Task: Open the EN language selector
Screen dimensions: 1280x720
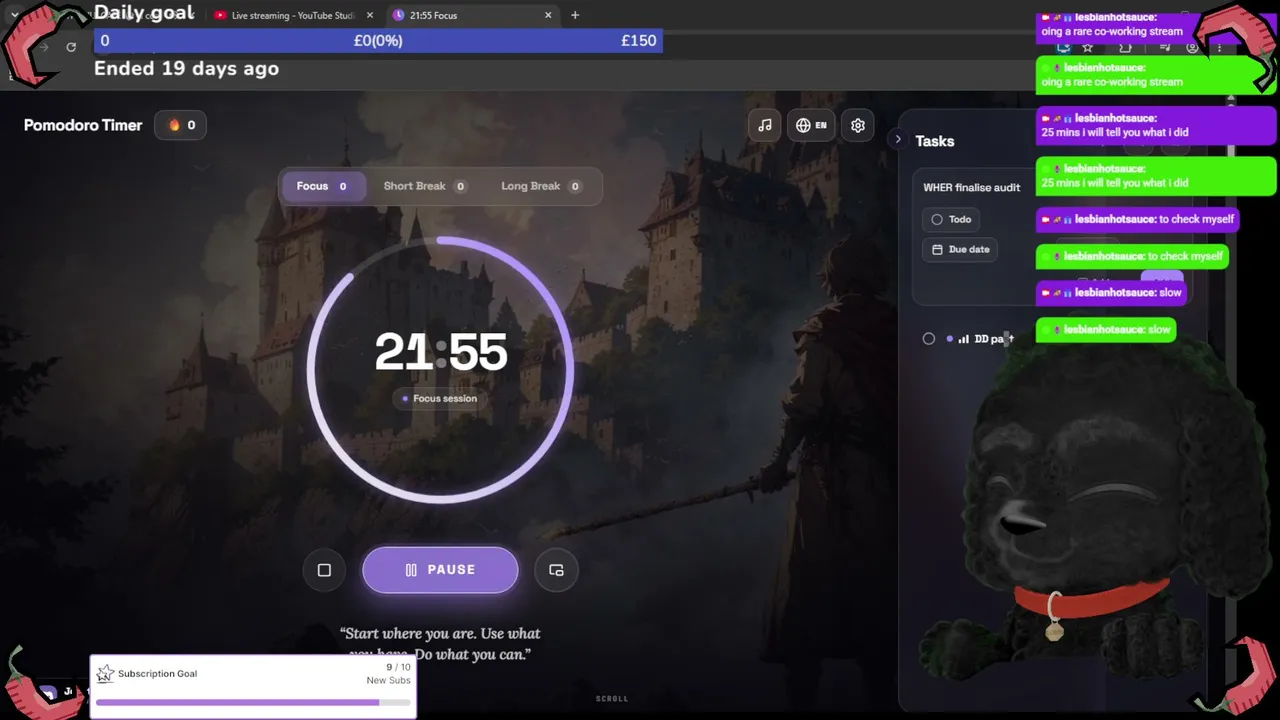Action: pyautogui.click(x=811, y=125)
